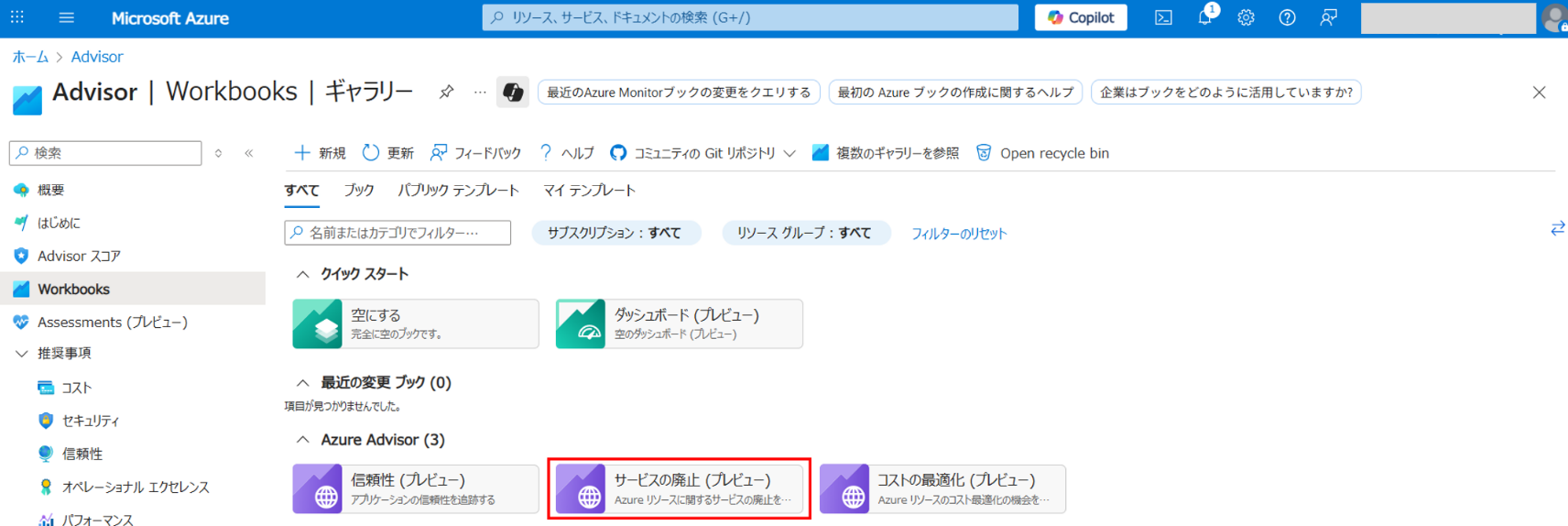Select 最近のAzure Monitorブックの変更をクエリする suggestion
Image resolution: width=1568 pixels, height=526 pixels.
click(x=679, y=93)
